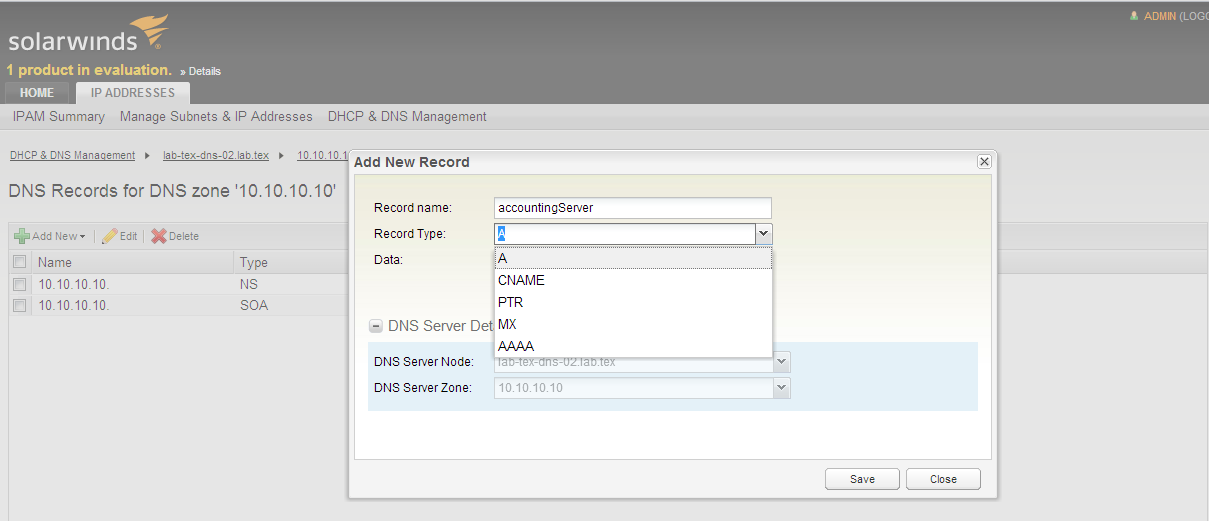
Task: Close the Add New Record dialog via X
Action: coord(984,161)
